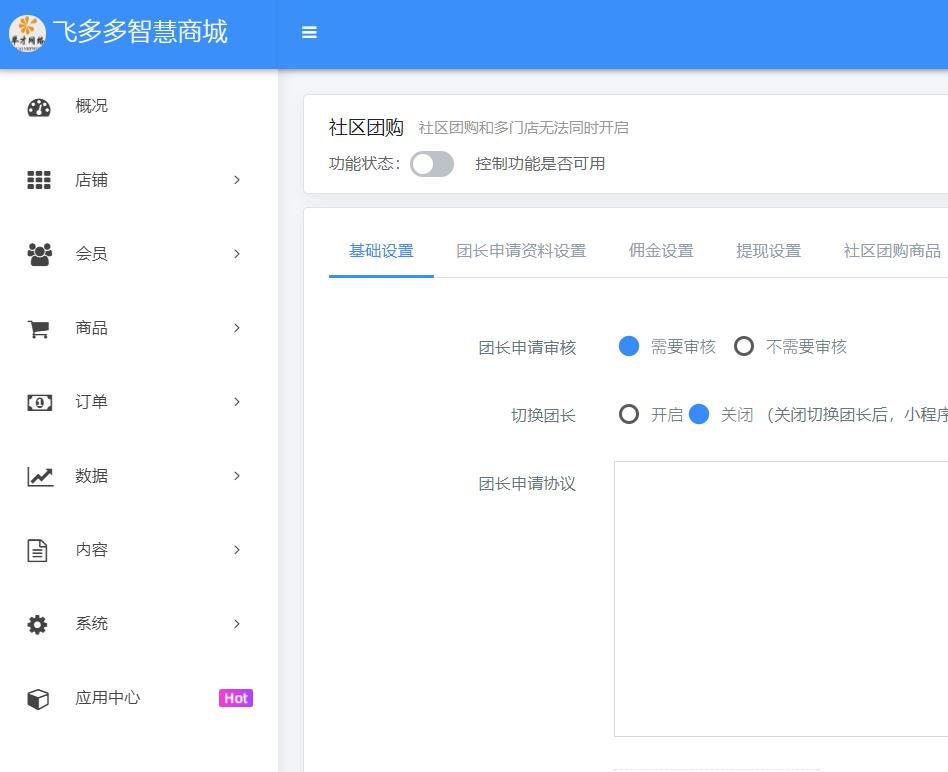
Task: Click the 控制功能是否可用 description text
Action: tap(540, 164)
